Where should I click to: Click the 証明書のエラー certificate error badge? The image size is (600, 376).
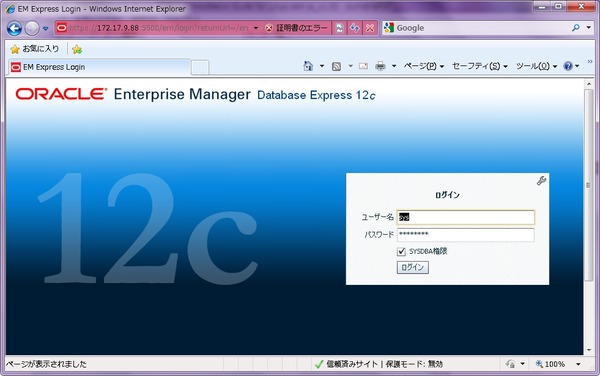point(297,28)
